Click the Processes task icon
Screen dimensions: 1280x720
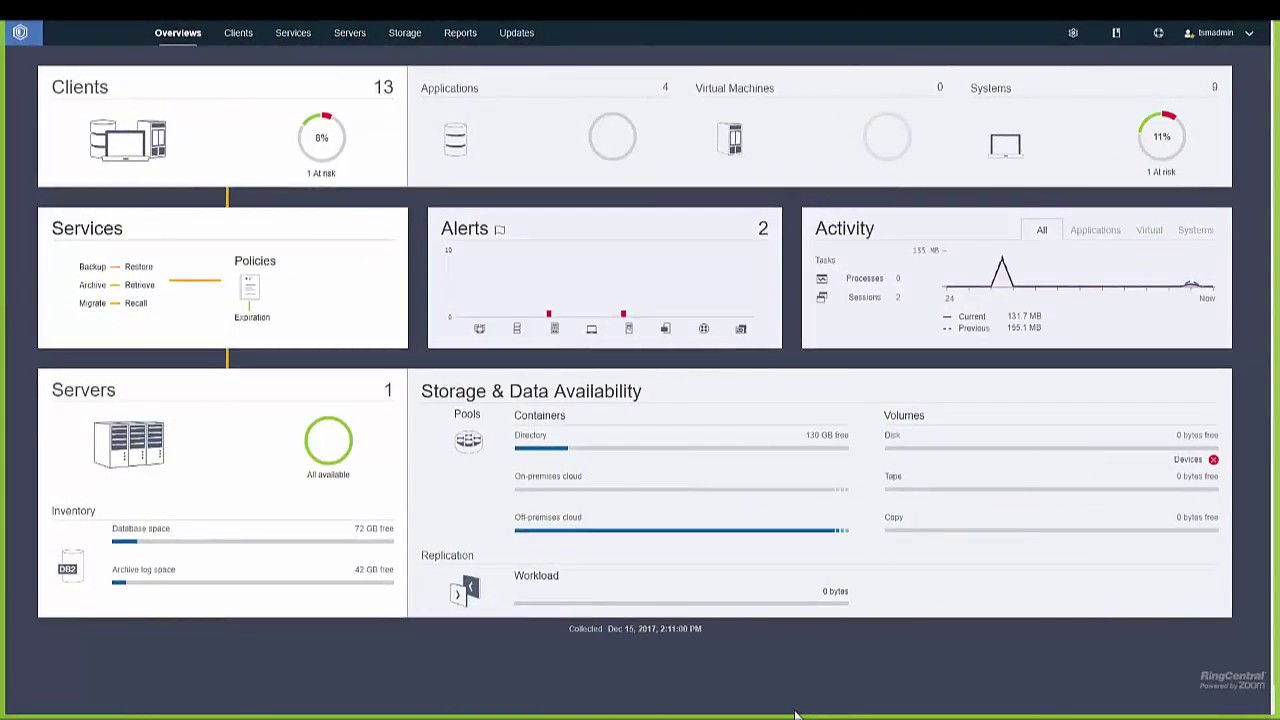point(822,279)
